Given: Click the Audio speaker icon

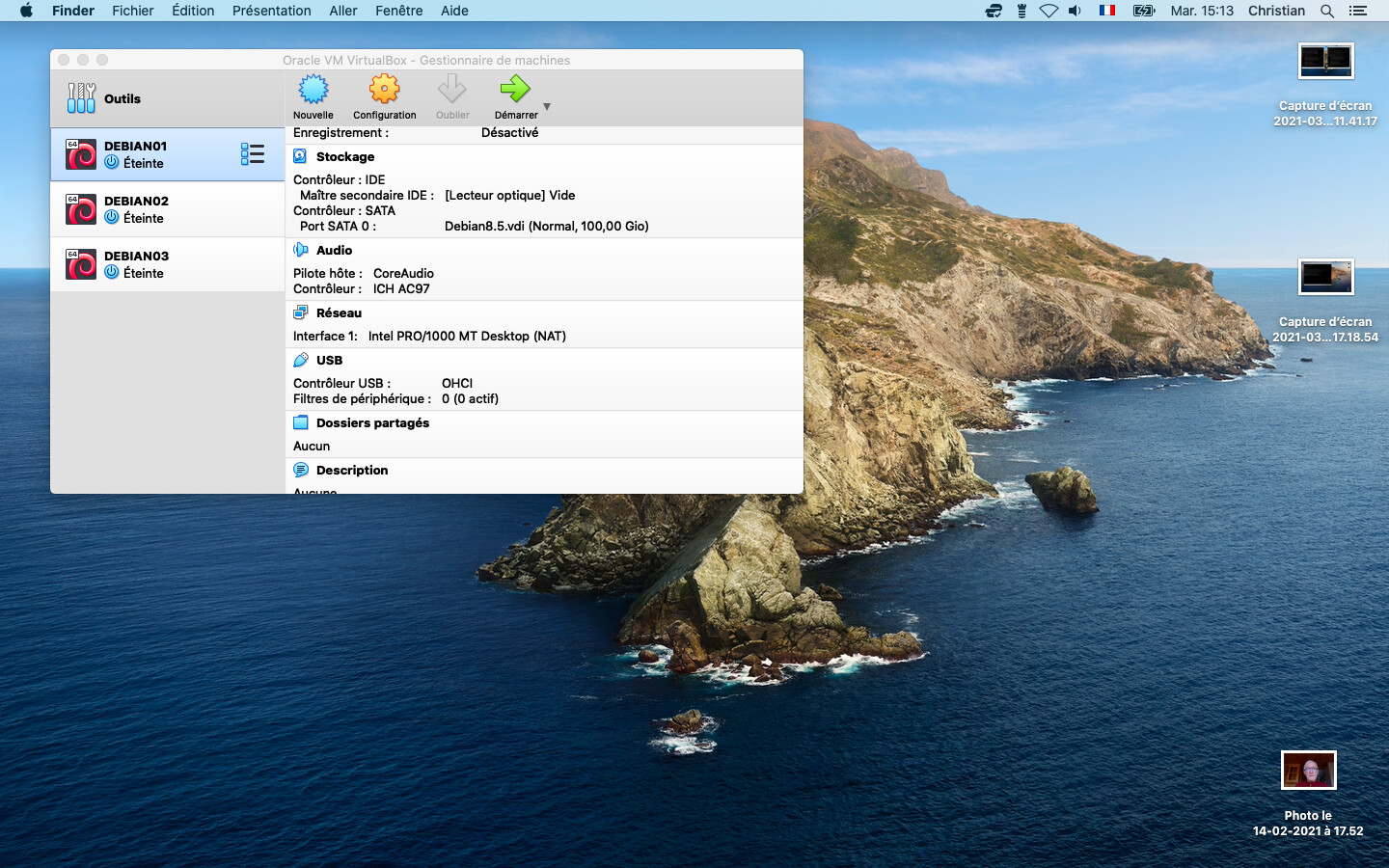Looking at the screenshot, I should pyautogui.click(x=300, y=250).
